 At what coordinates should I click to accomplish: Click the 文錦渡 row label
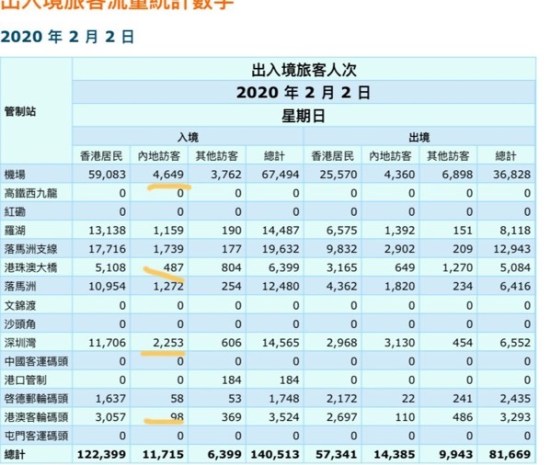coord(20,305)
